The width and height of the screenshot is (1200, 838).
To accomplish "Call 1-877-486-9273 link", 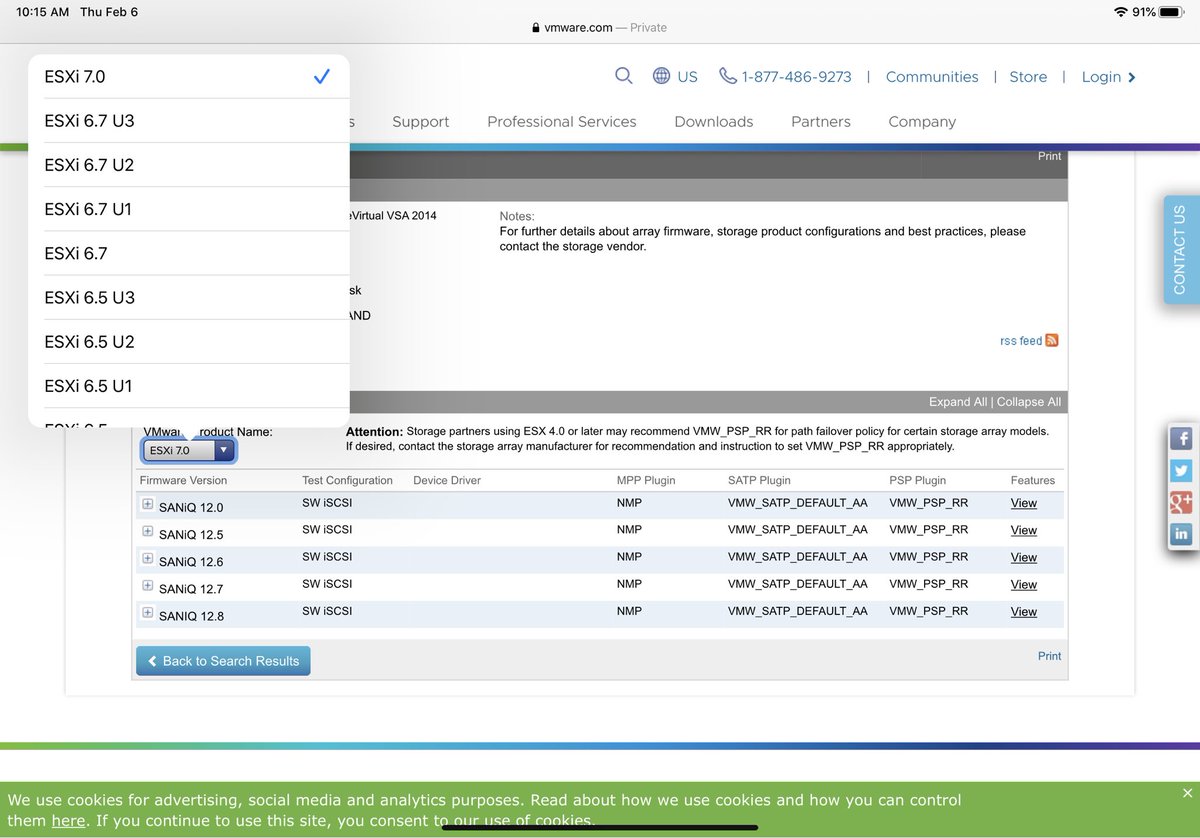I will tap(797, 77).
